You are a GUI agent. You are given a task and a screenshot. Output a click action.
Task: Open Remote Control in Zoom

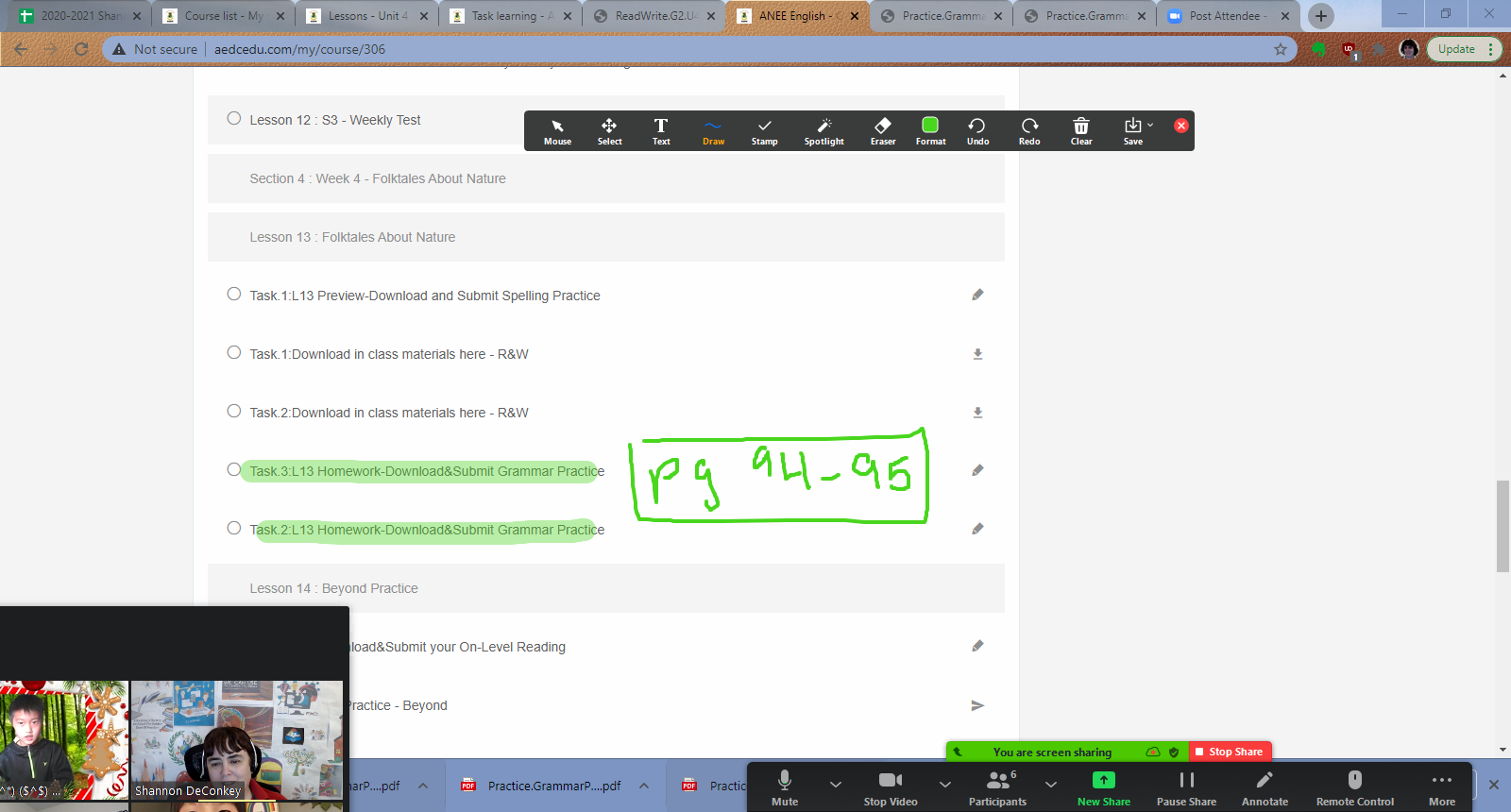click(1355, 787)
